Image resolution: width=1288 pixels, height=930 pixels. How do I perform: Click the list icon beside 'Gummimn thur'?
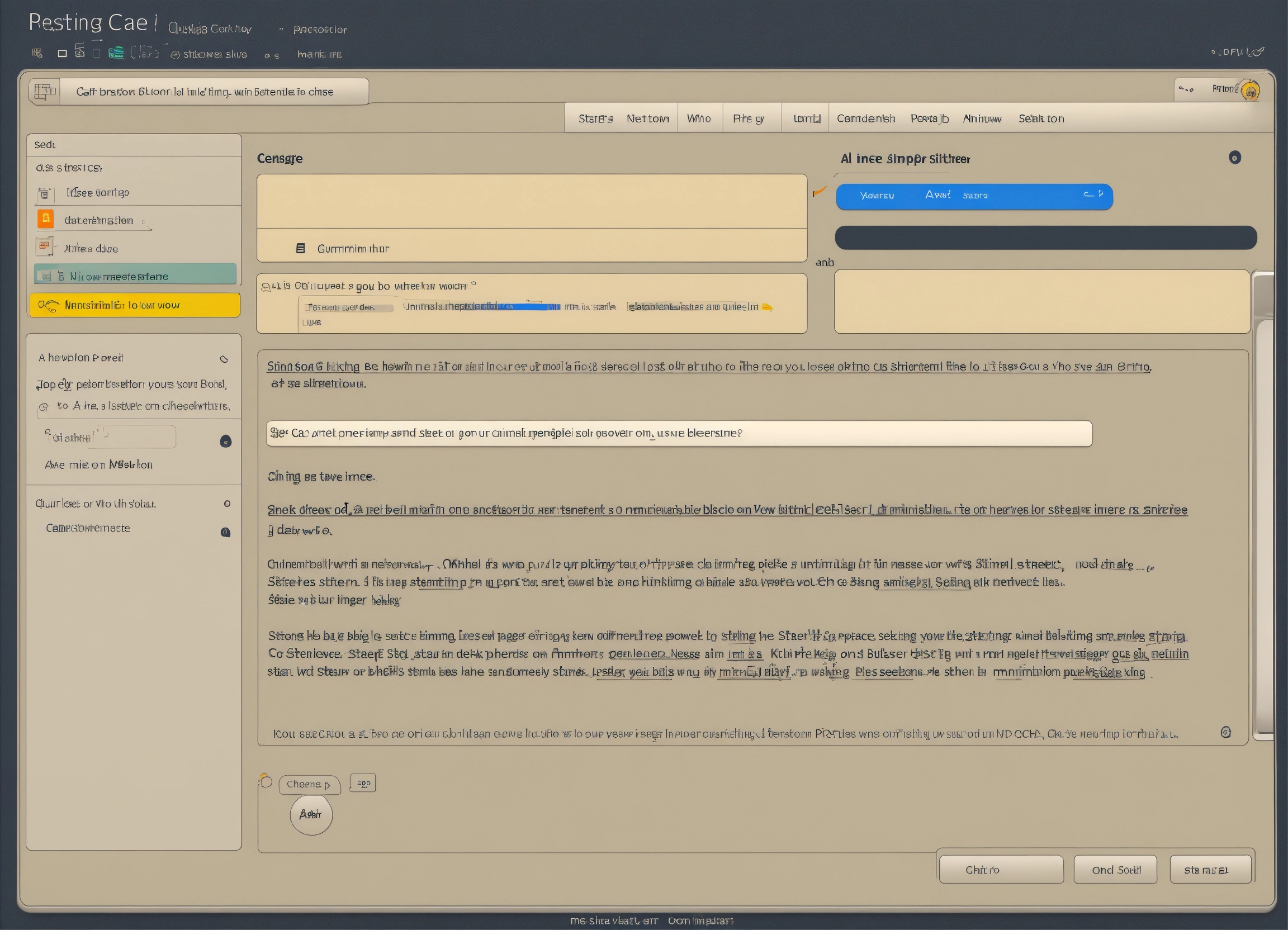[x=300, y=248]
